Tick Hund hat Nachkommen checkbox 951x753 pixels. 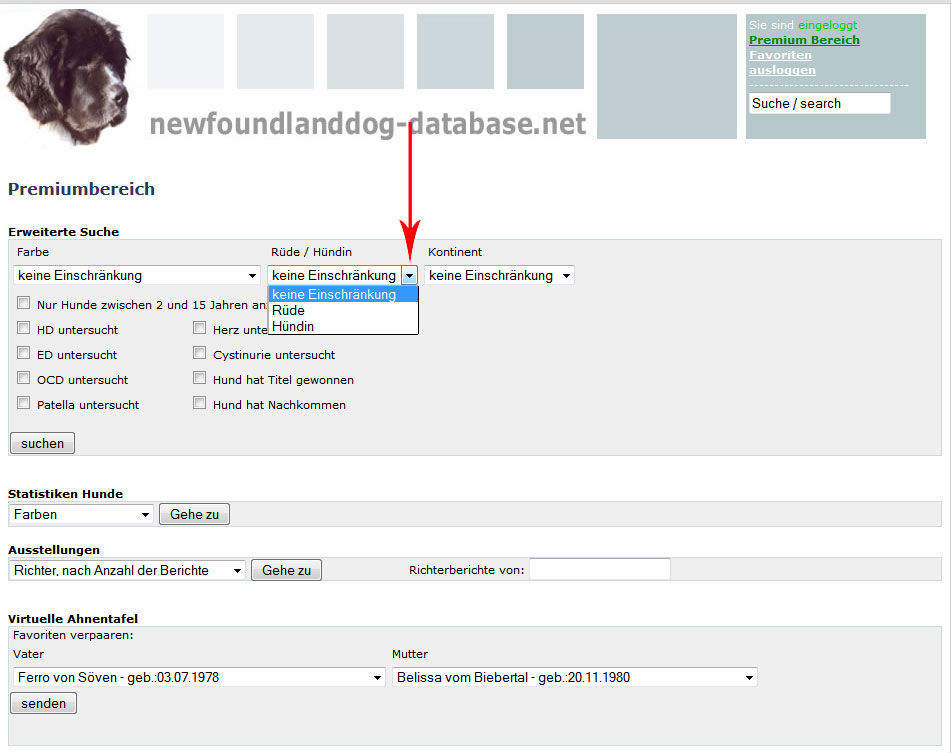(200, 403)
